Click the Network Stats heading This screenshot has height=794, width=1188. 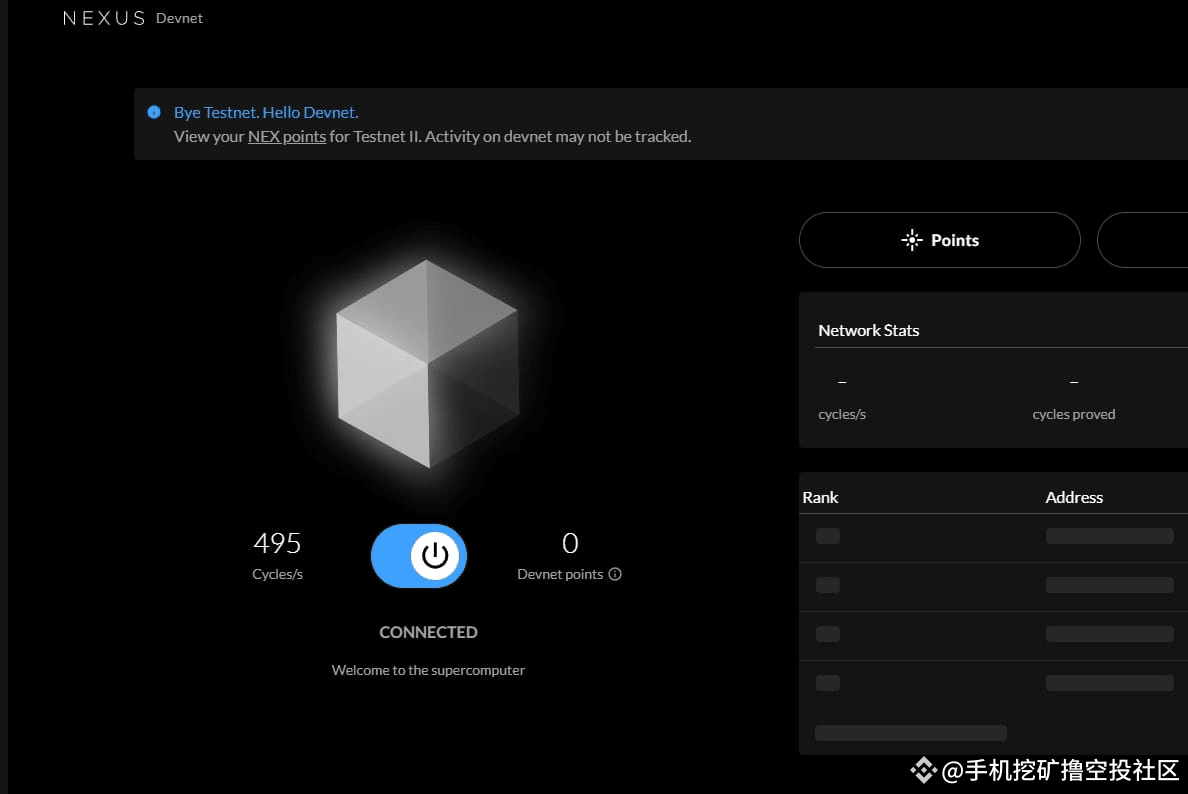tap(868, 330)
